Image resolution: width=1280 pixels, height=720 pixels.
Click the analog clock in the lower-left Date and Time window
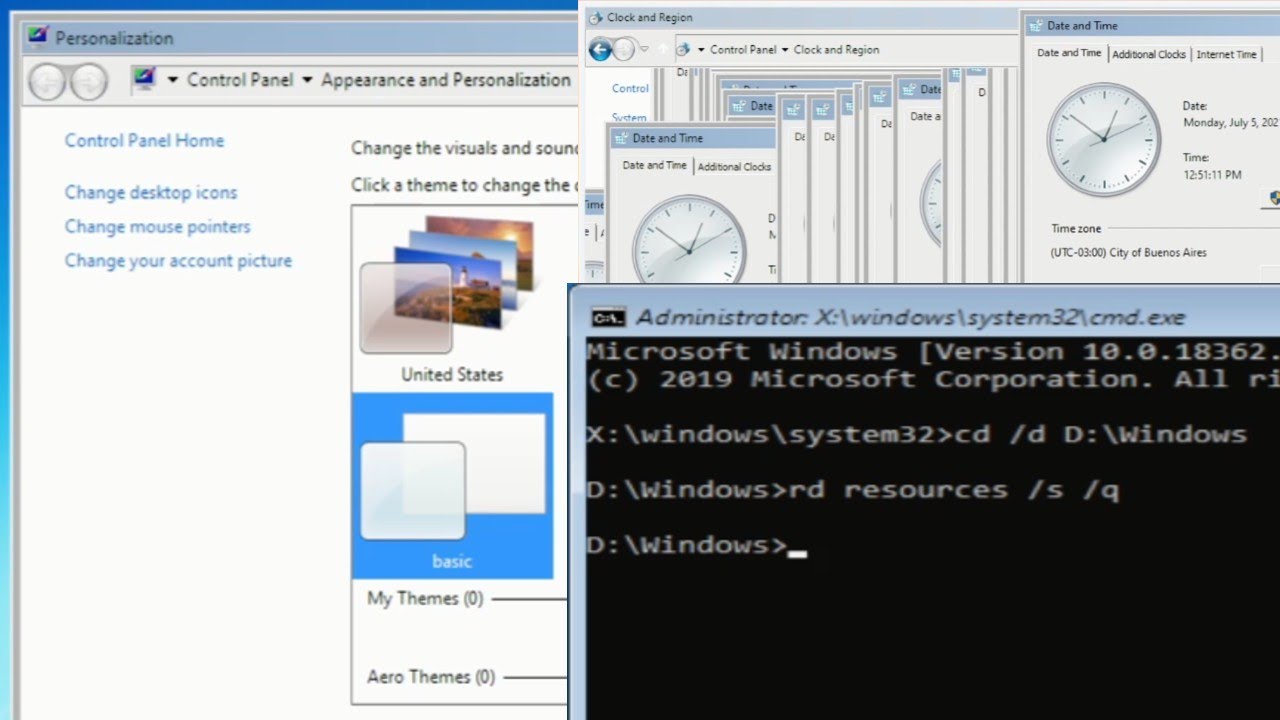[689, 238]
